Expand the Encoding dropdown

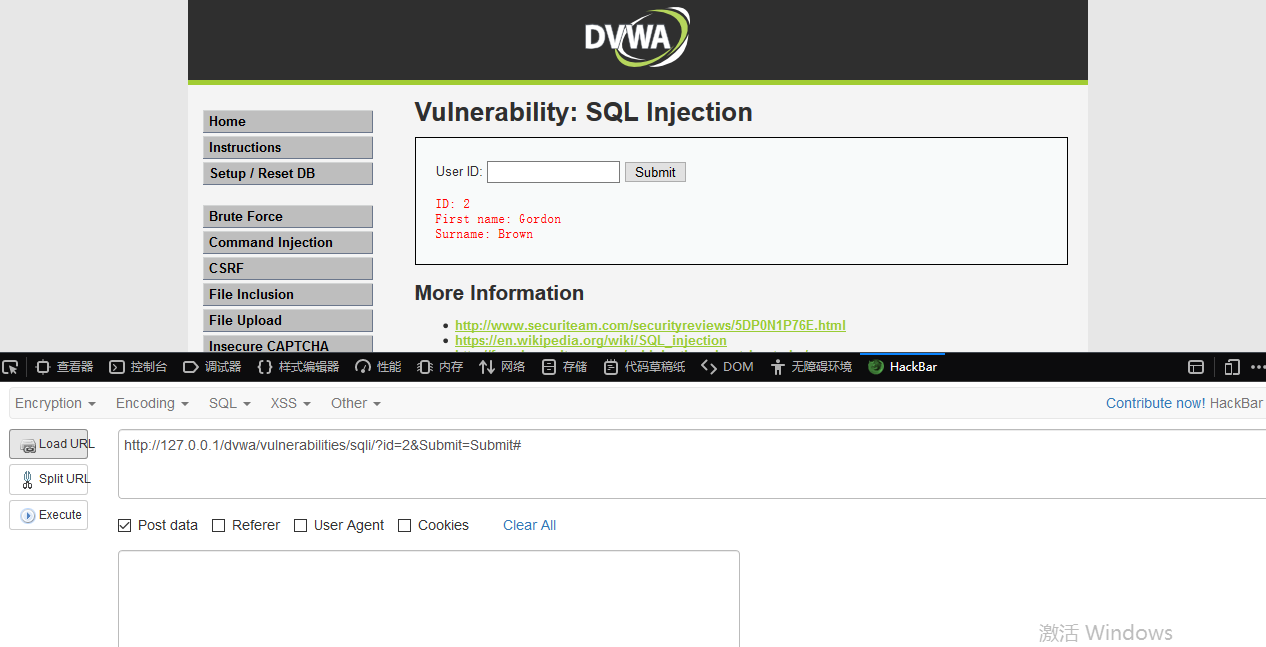pos(152,403)
